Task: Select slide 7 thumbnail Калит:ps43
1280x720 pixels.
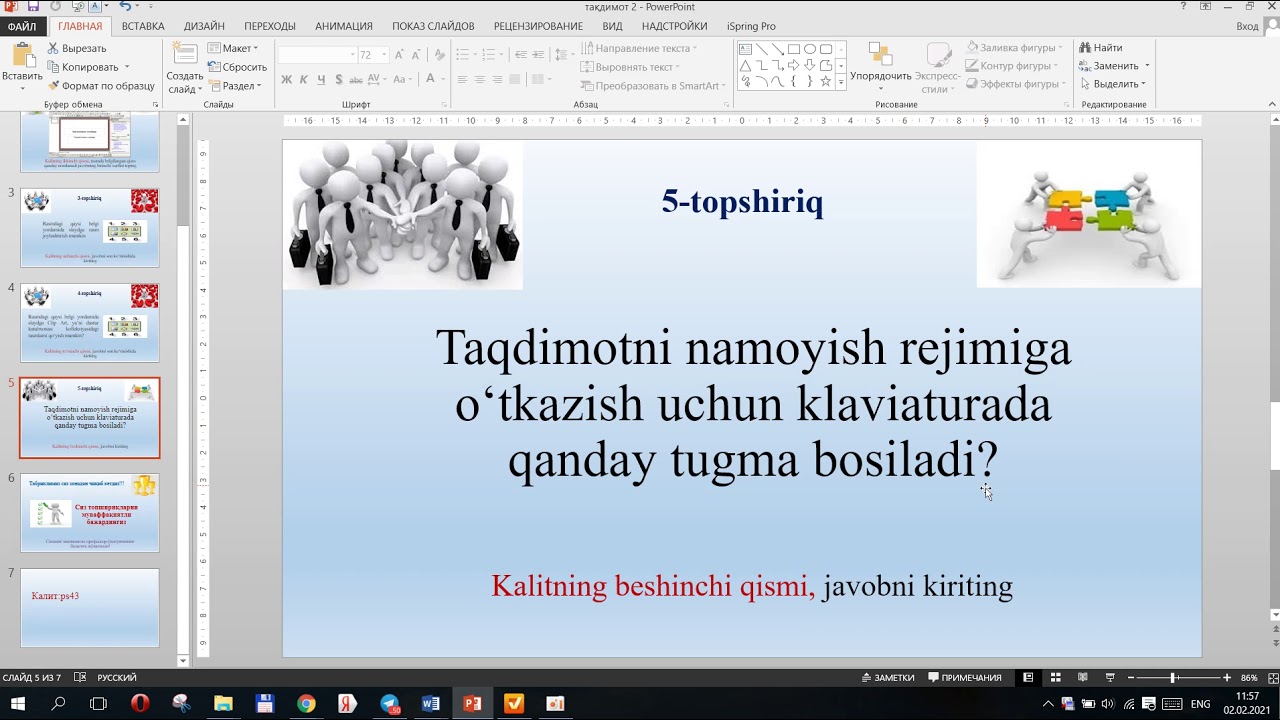Action: (90, 607)
